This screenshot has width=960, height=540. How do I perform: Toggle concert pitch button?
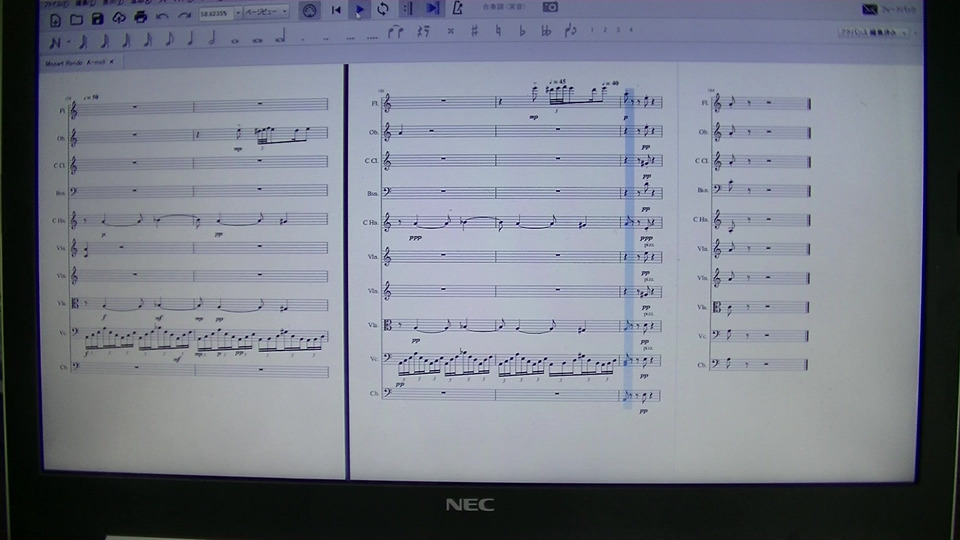coord(503,7)
